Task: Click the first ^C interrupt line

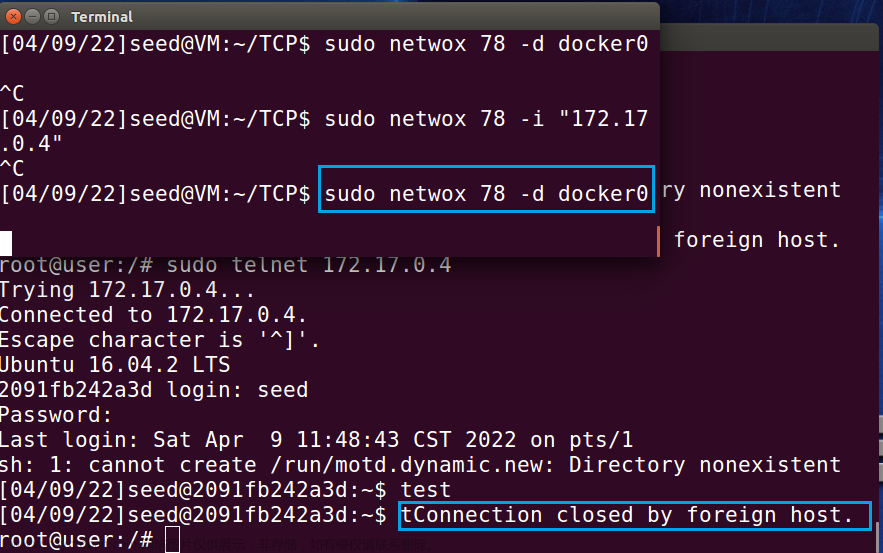Action: coord(12,93)
